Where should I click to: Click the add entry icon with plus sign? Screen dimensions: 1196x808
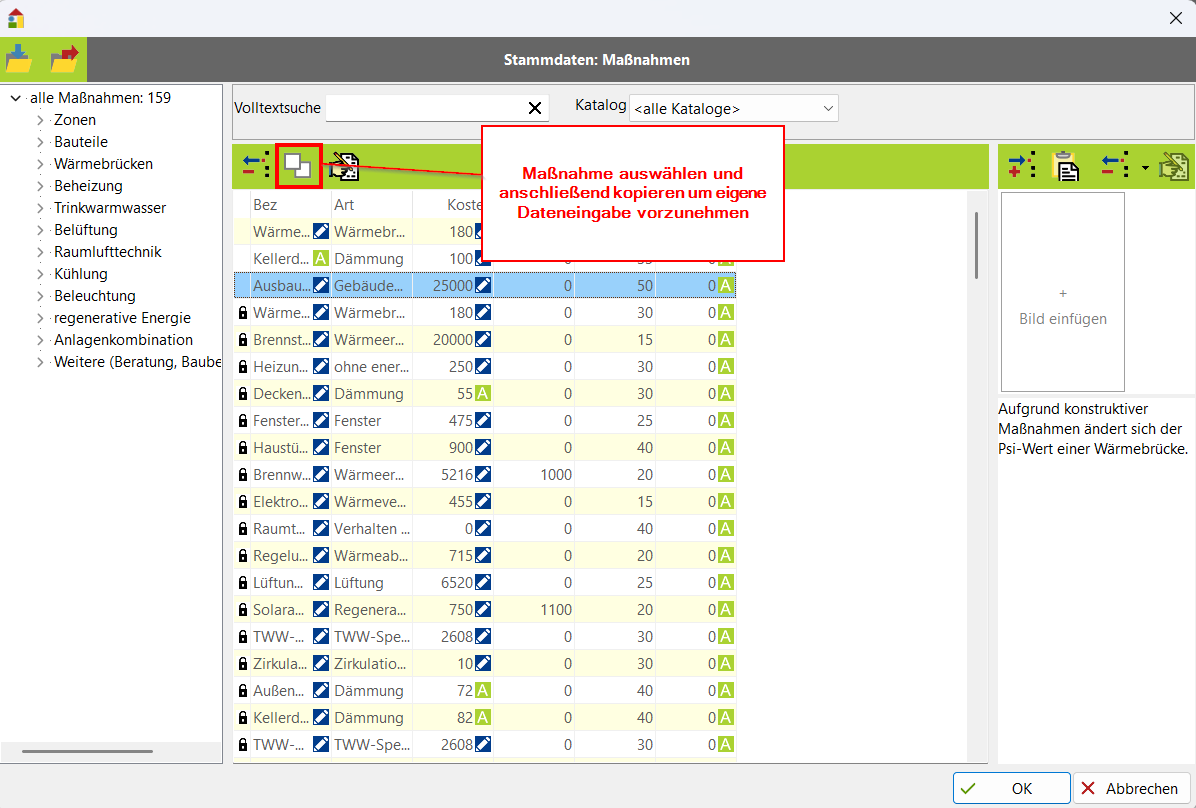[x=1021, y=166]
